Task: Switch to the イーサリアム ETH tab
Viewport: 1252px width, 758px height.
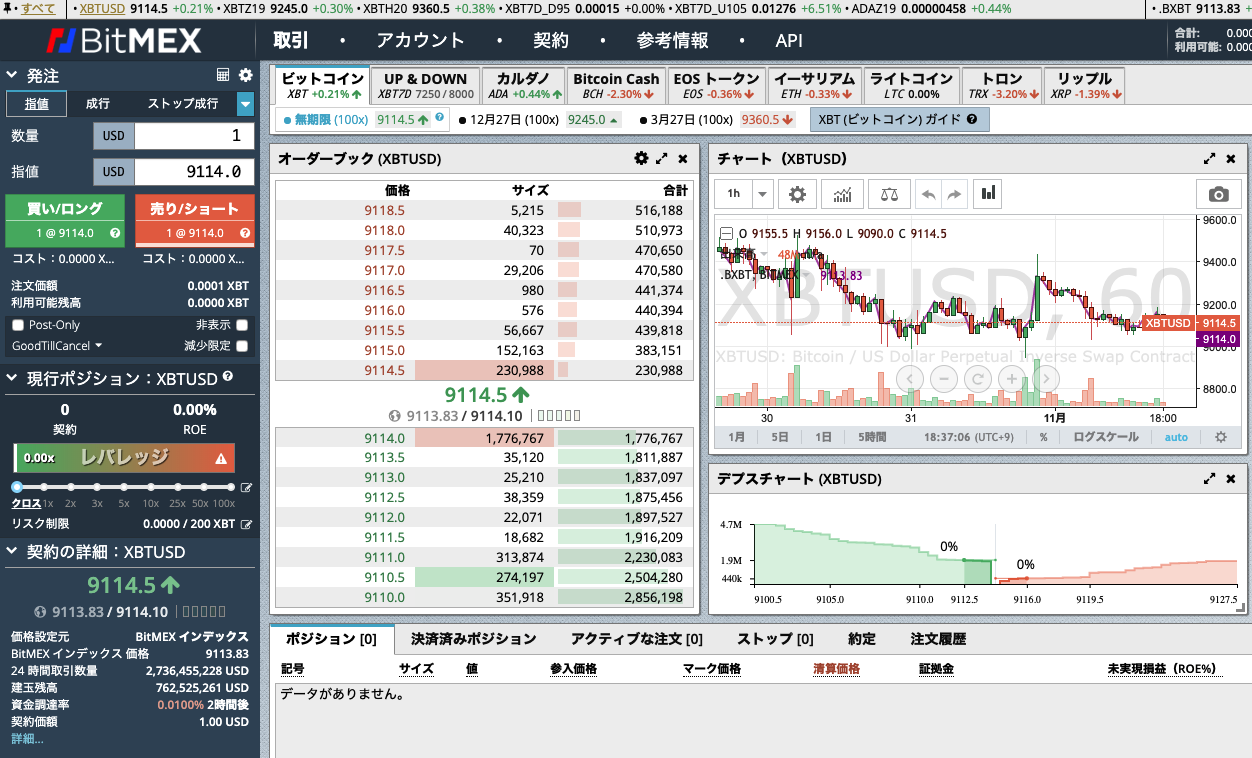Action: tap(814, 86)
